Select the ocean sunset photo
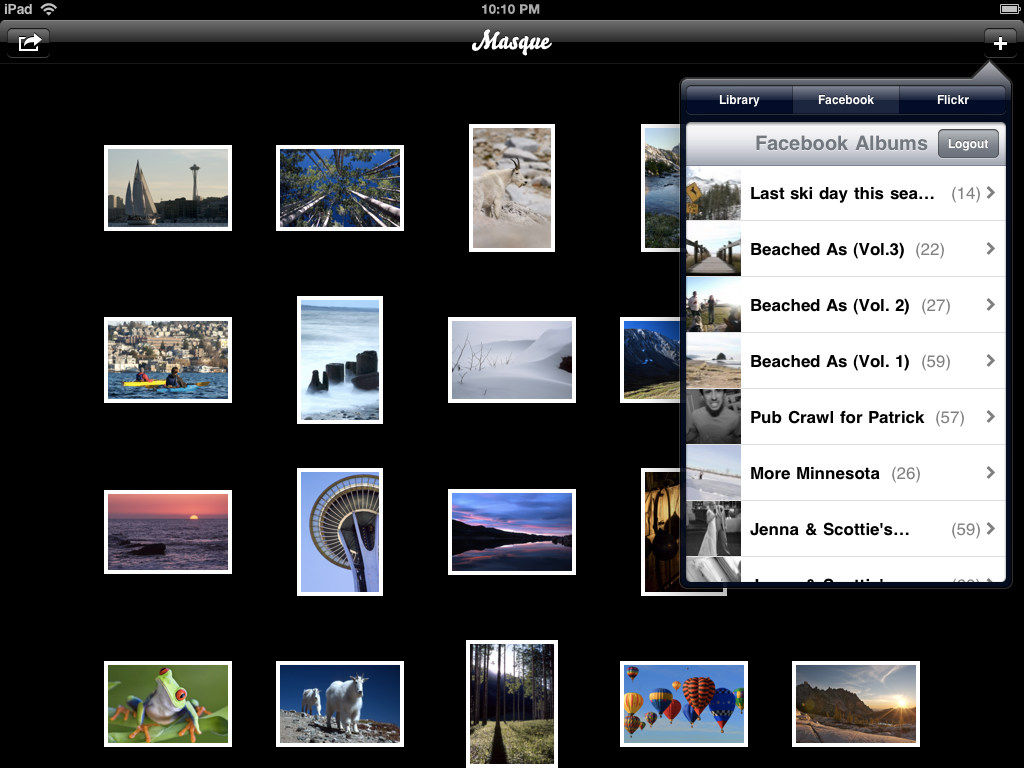 [168, 532]
